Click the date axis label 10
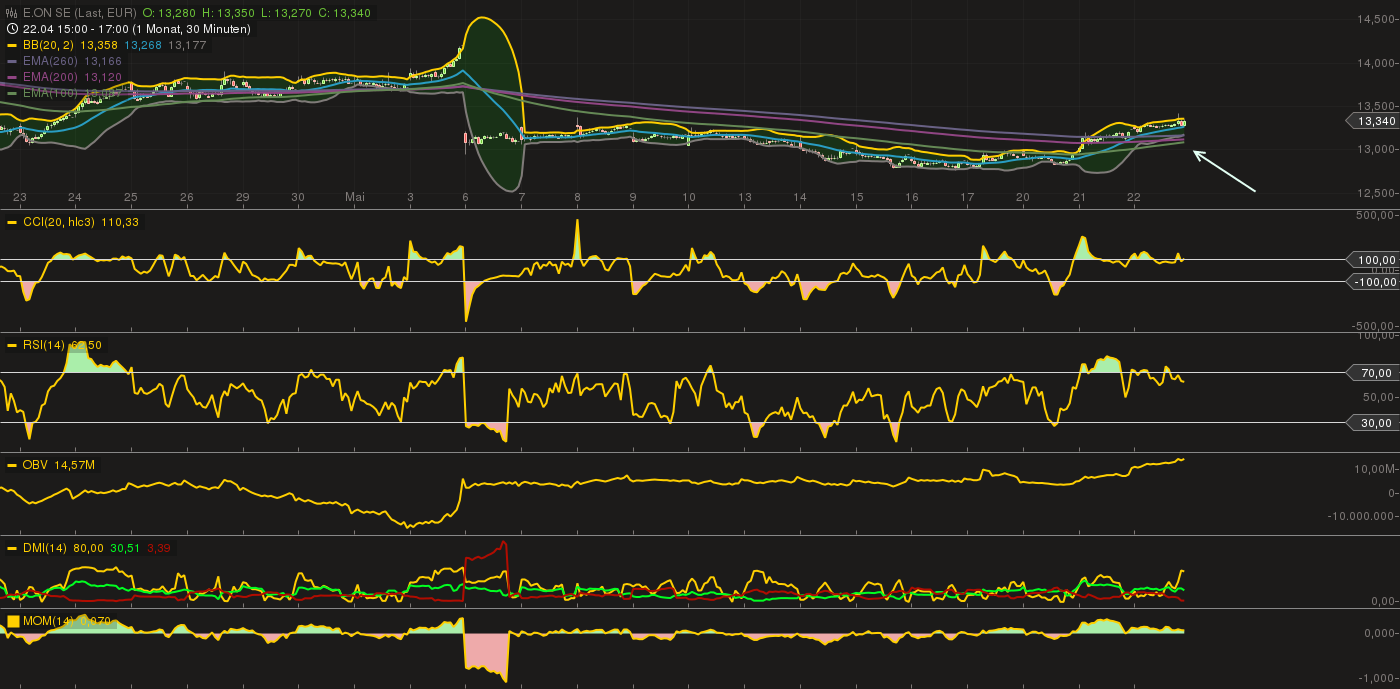 (689, 198)
